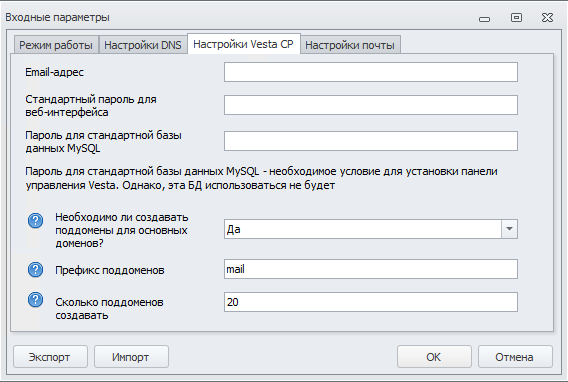Screen dimensions: 568x382
Task: Click the Экспорт button
Action: click(50, 357)
